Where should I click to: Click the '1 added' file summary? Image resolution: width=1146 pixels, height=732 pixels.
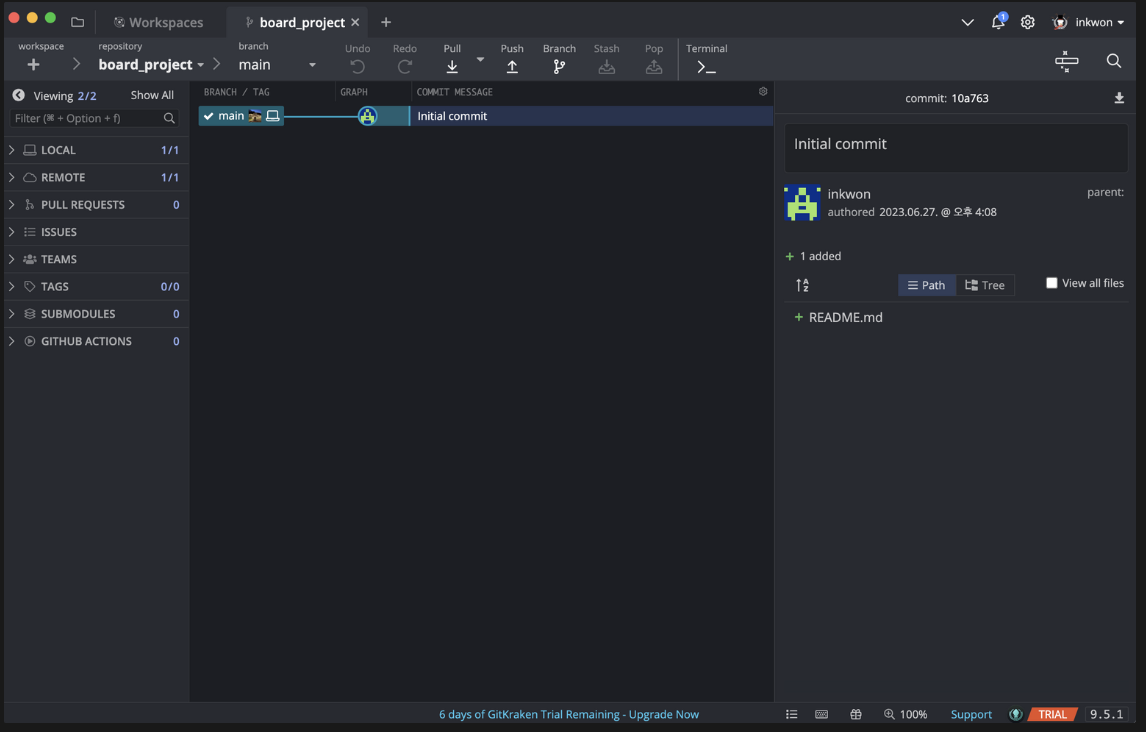[x=813, y=256]
